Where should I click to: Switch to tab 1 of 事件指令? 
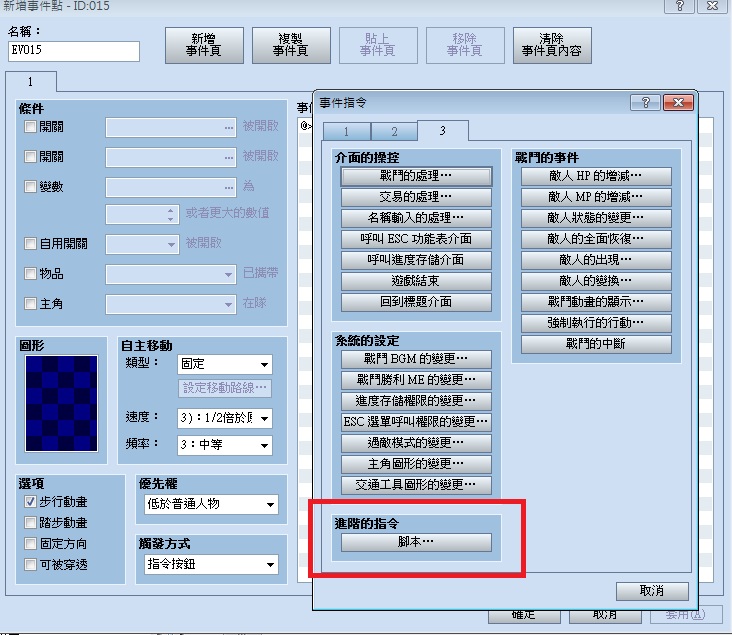(x=346, y=132)
